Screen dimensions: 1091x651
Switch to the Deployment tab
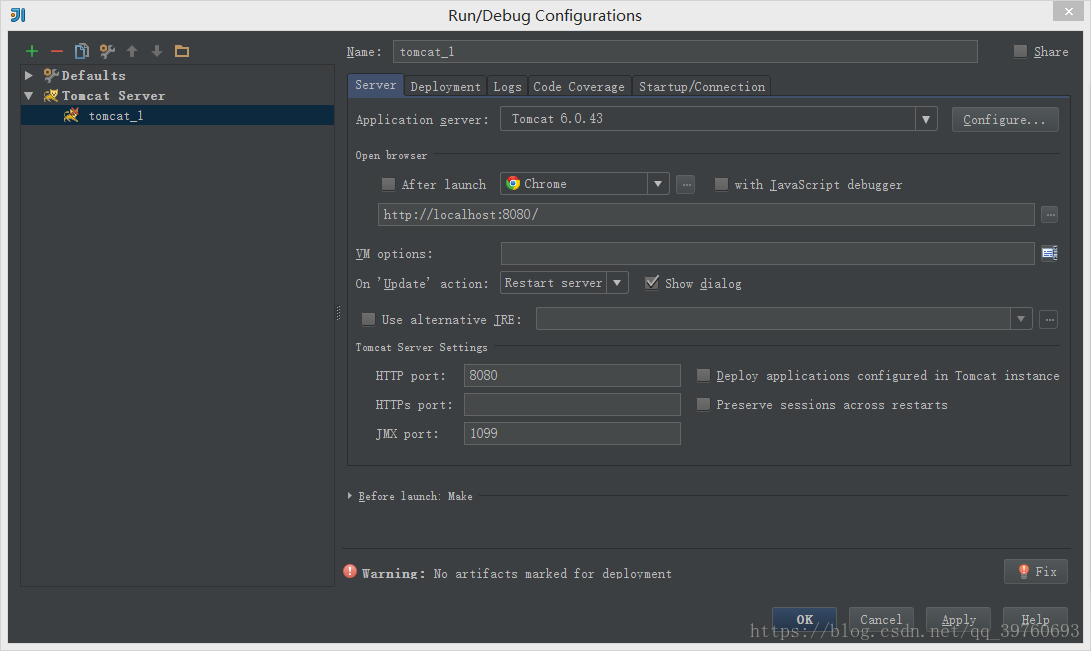[445, 86]
